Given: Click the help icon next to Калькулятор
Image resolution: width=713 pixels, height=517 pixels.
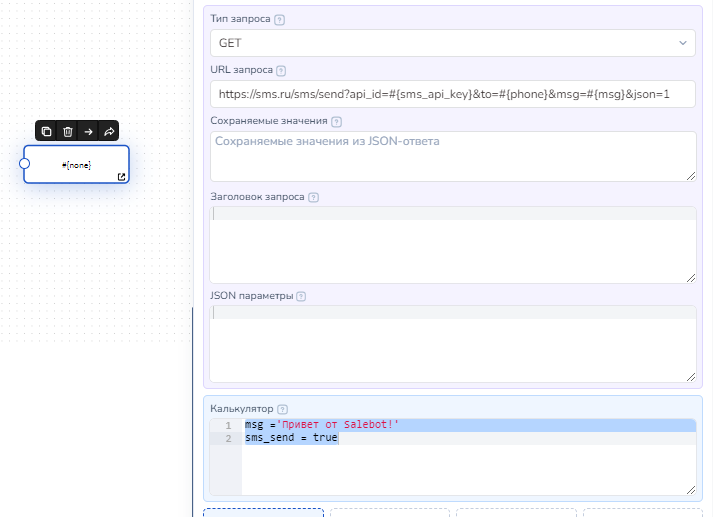Looking at the screenshot, I should point(282,409).
